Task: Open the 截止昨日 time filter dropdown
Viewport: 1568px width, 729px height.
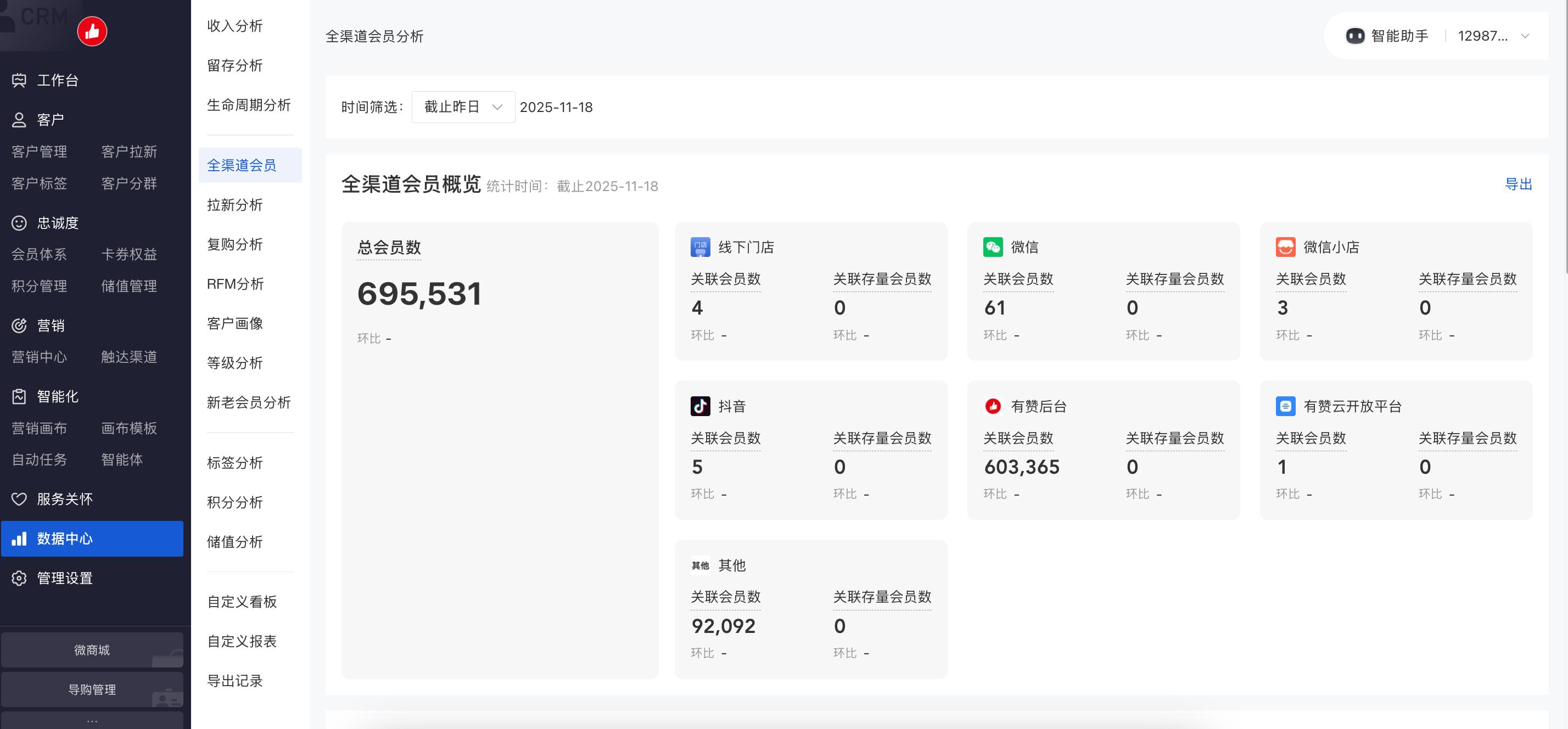Action: tap(463, 107)
